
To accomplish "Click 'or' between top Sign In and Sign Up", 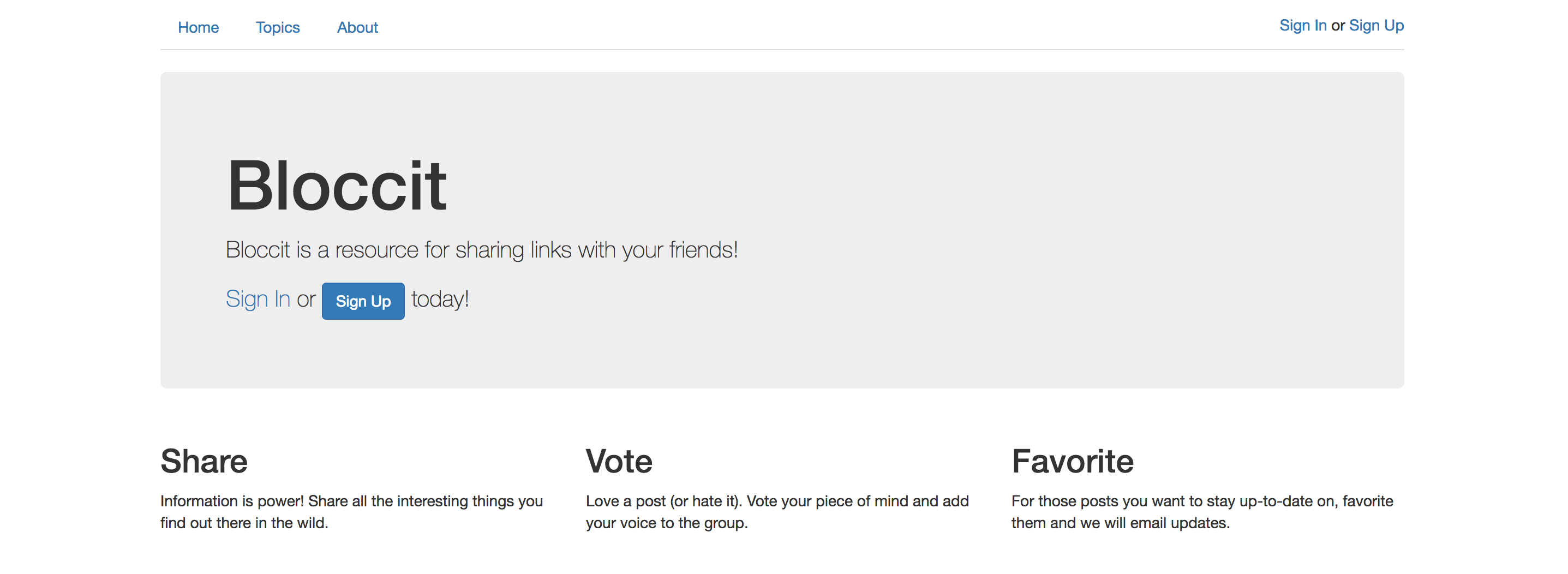I will coord(1338,26).
